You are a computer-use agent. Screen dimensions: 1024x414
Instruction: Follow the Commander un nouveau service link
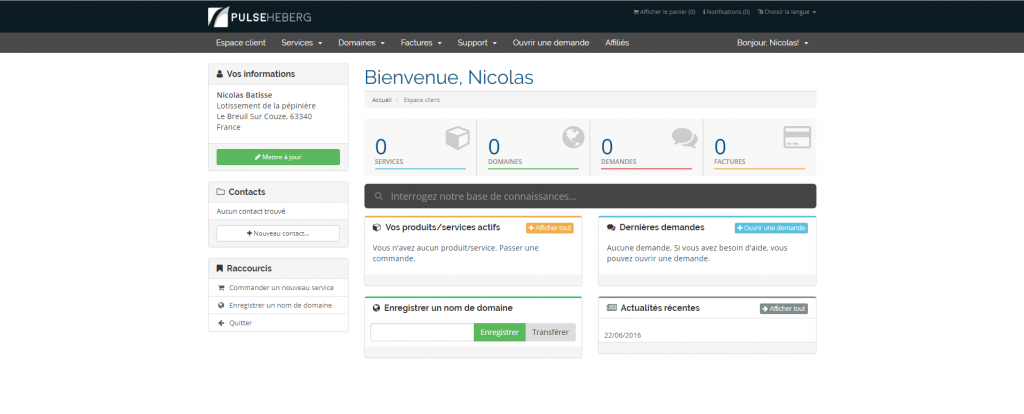tap(280, 287)
